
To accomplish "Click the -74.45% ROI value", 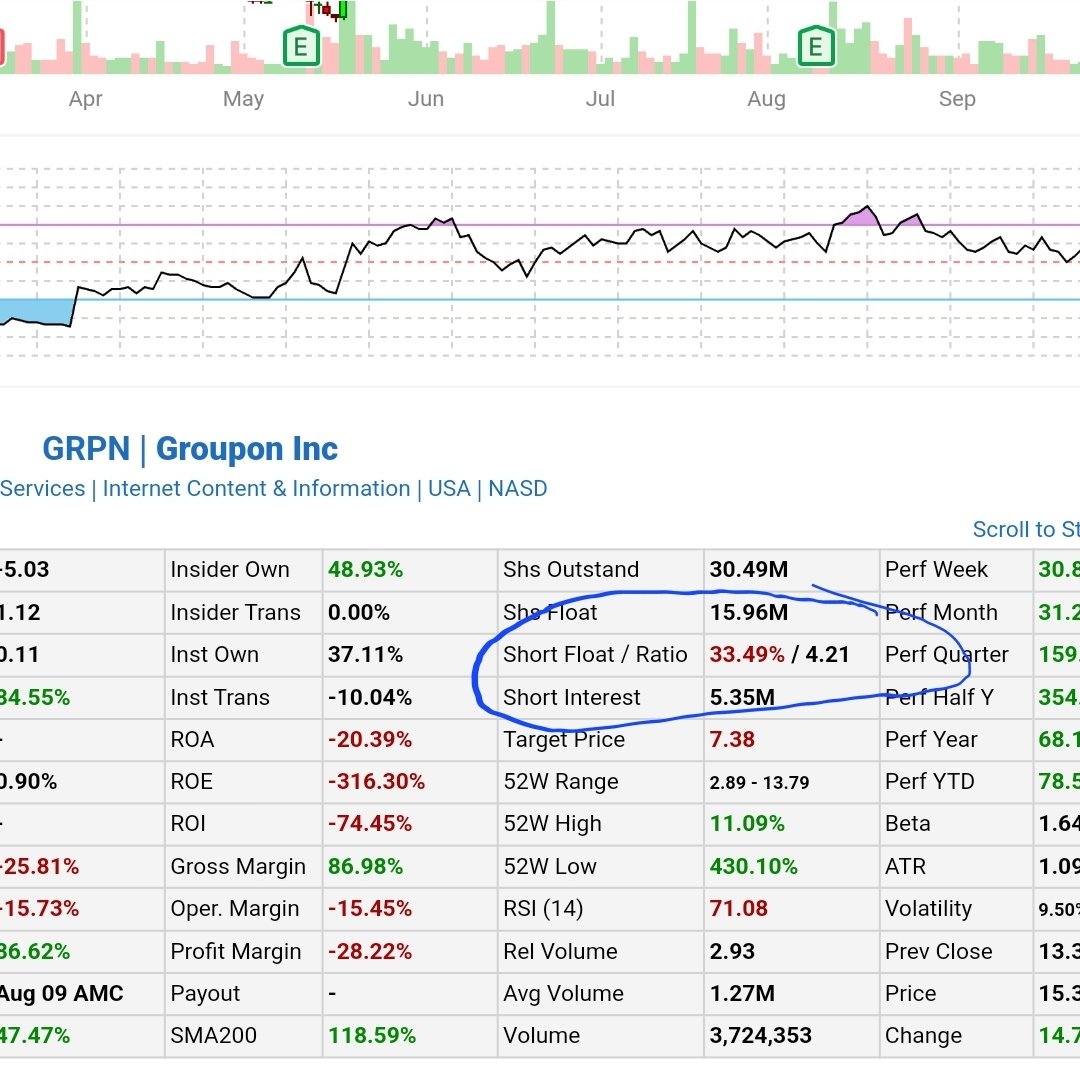I will (x=370, y=824).
